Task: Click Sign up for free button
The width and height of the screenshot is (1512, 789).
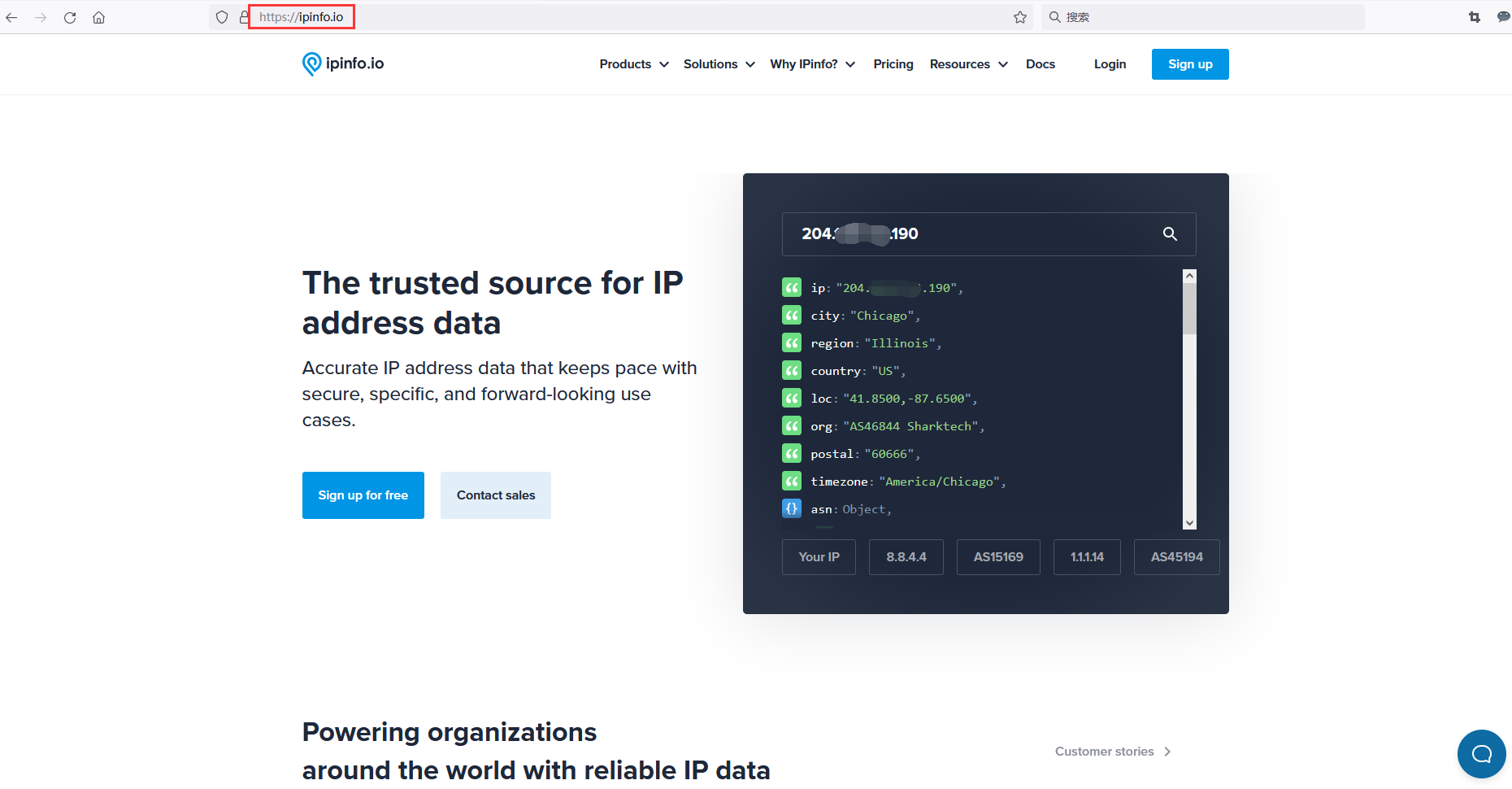Action: (363, 495)
